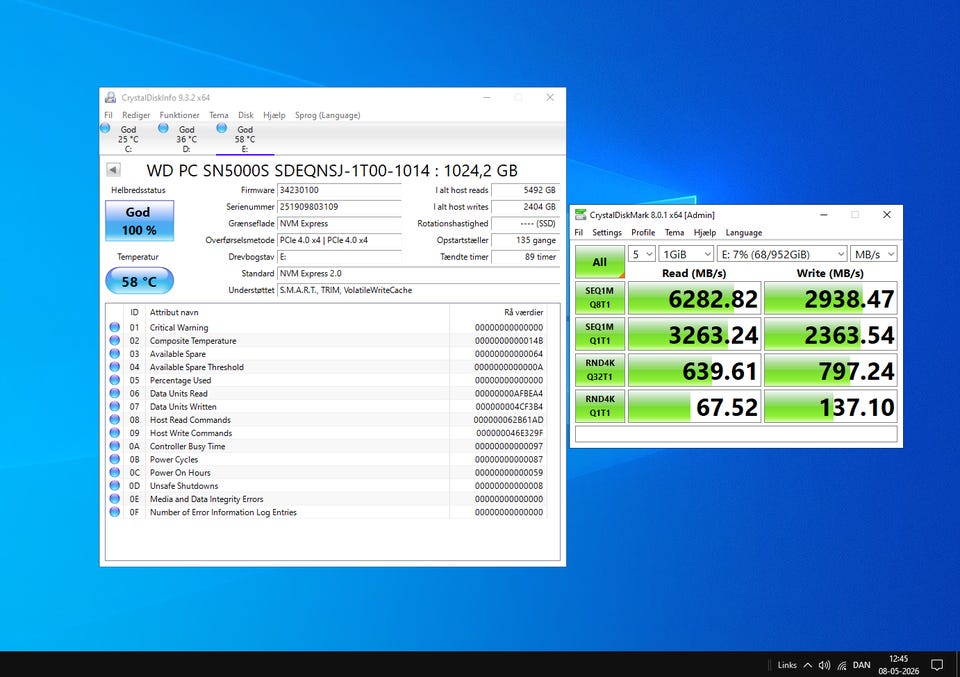This screenshot has height=677, width=960.
Task: Show hidden tray icons chevron
Action: tap(808, 665)
